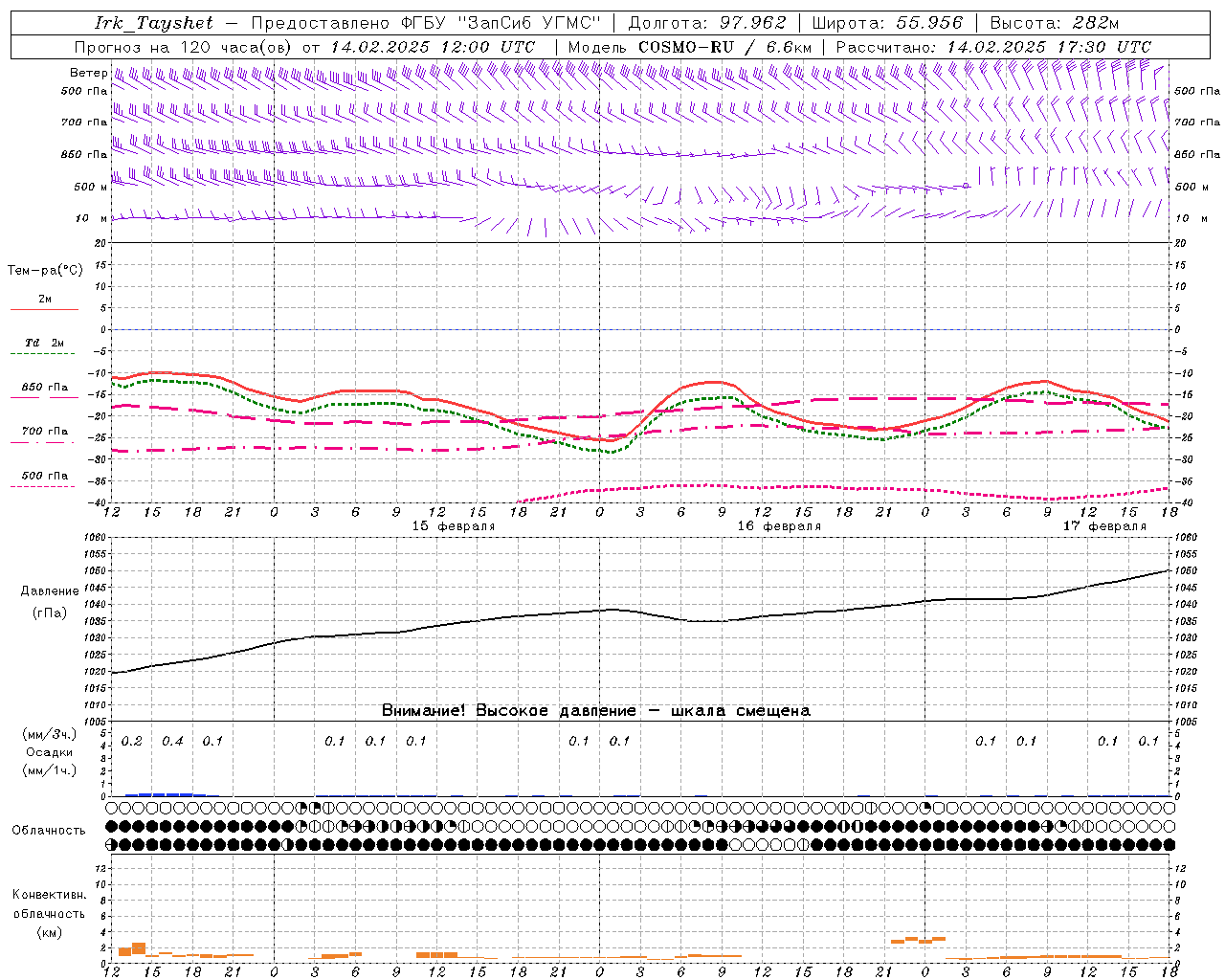Click the Ветер wind panel label
The image size is (1225, 980).
click(x=88, y=73)
